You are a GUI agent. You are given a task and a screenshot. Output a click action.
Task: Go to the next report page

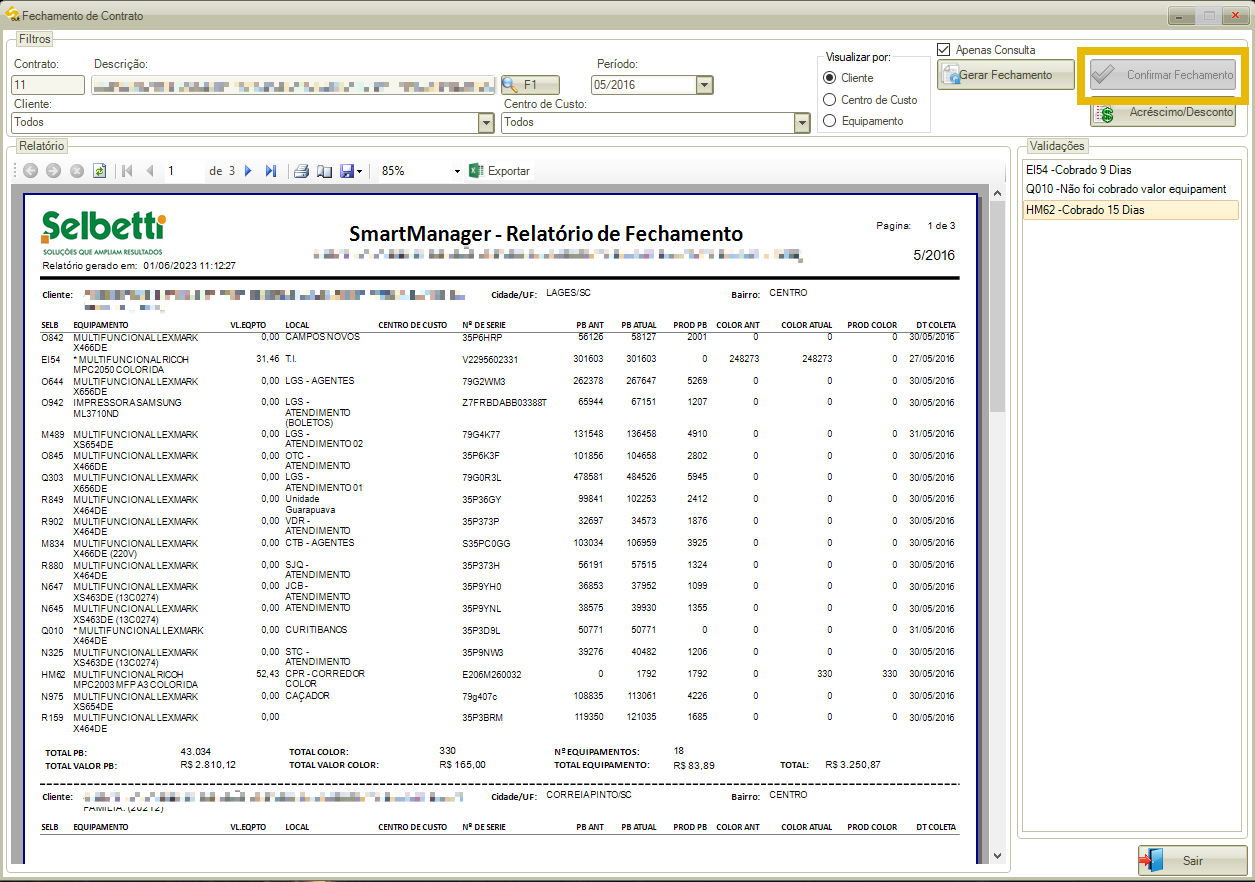[249, 171]
